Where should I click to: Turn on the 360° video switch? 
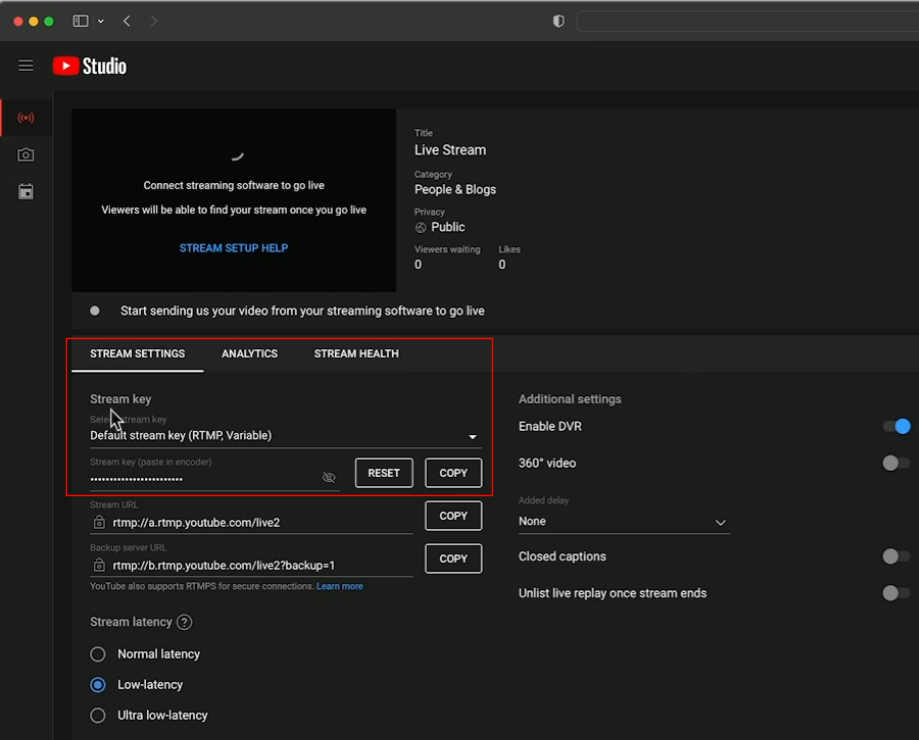coord(897,463)
